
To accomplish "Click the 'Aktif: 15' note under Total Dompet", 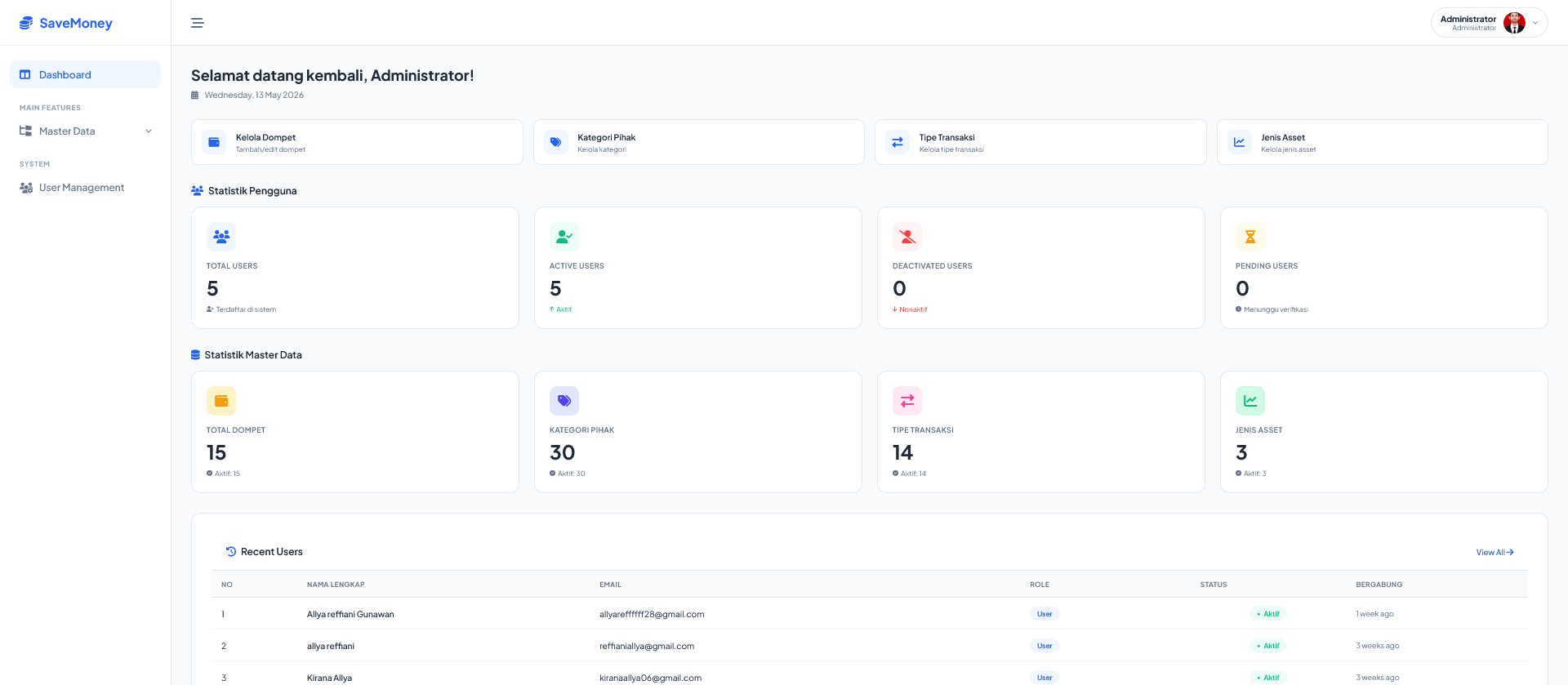I will (227, 474).
